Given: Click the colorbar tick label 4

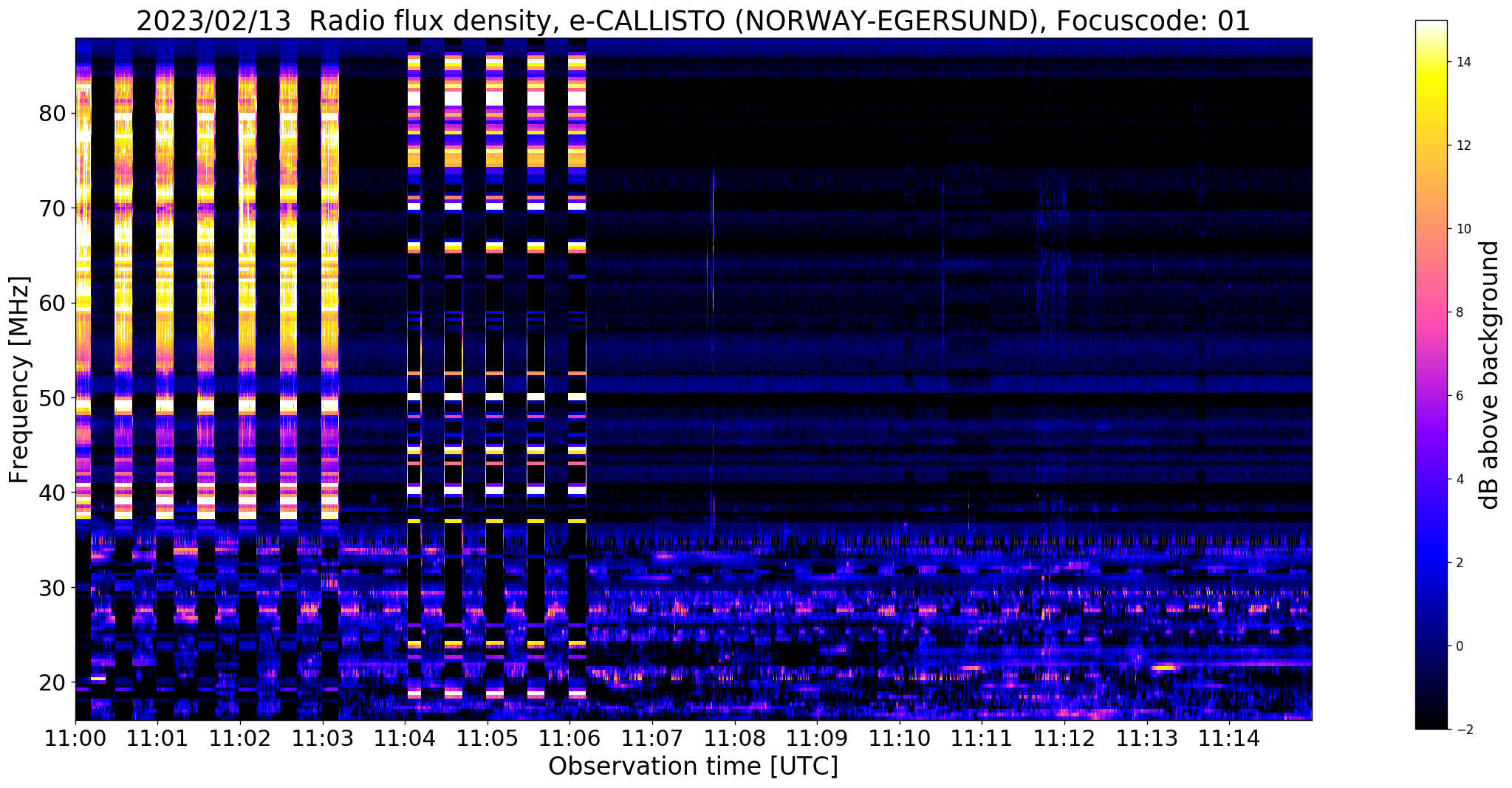Looking at the screenshot, I should pos(1459,479).
